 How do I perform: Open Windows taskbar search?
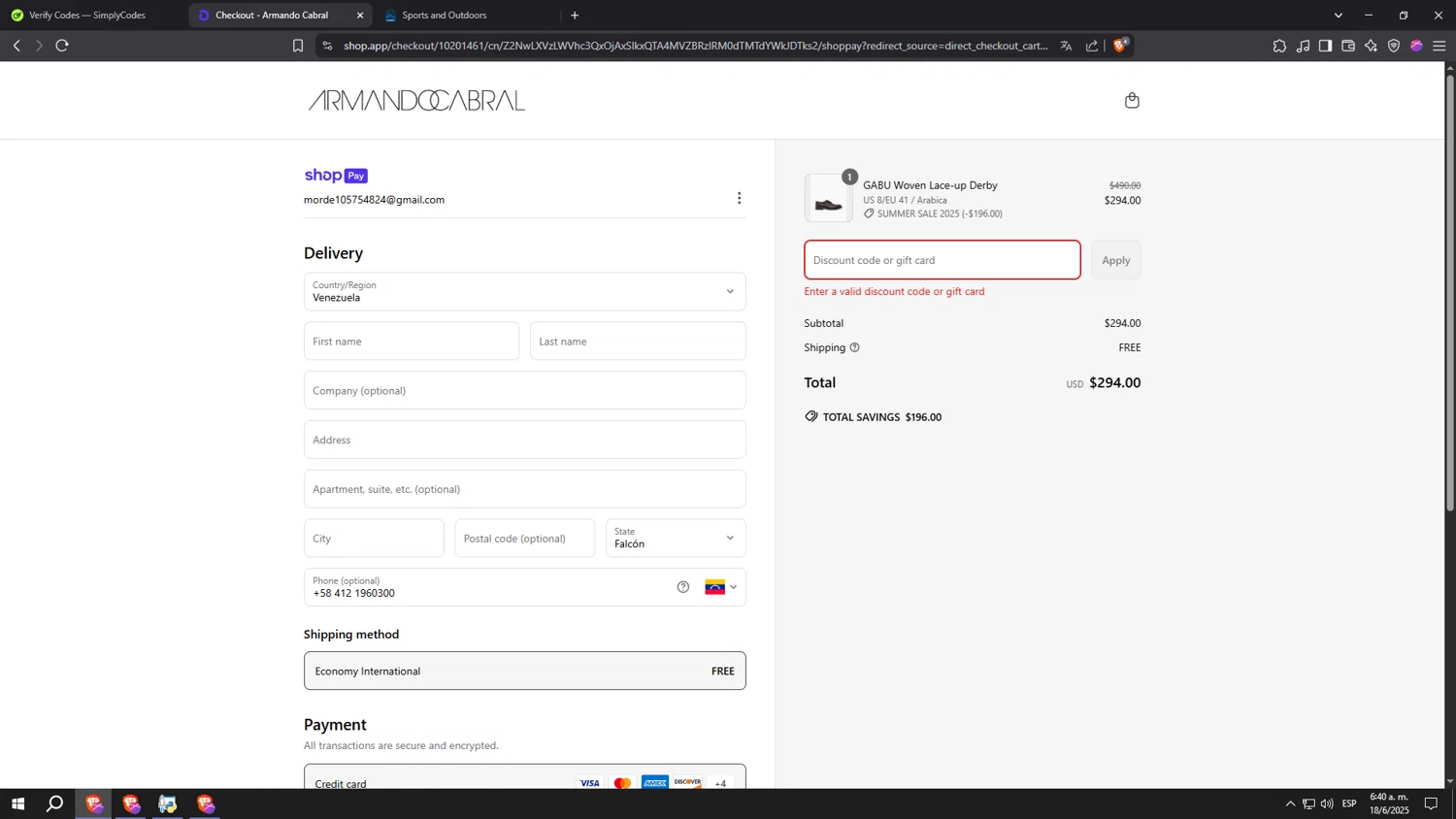pyautogui.click(x=55, y=803)
